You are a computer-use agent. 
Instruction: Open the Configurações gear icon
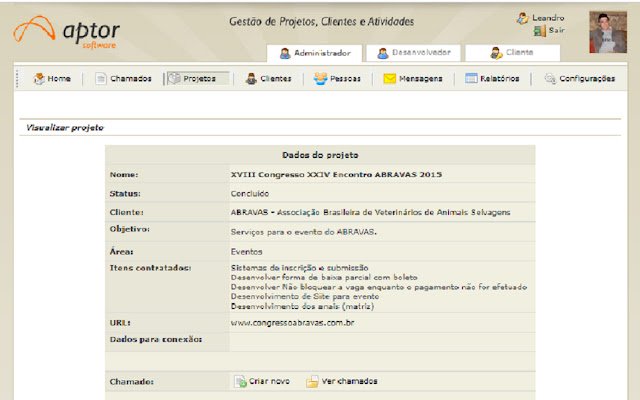click(x=550, y=78)
